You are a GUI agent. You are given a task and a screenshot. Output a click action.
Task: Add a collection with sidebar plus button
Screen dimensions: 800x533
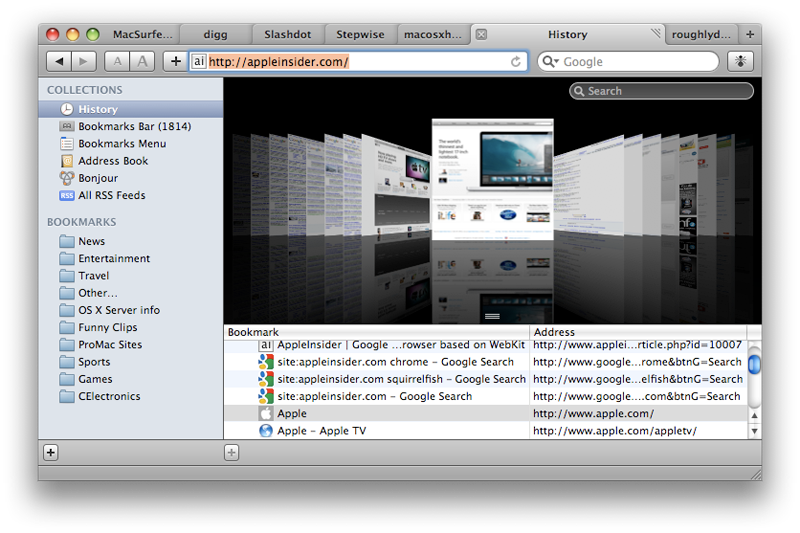point(51,452)
